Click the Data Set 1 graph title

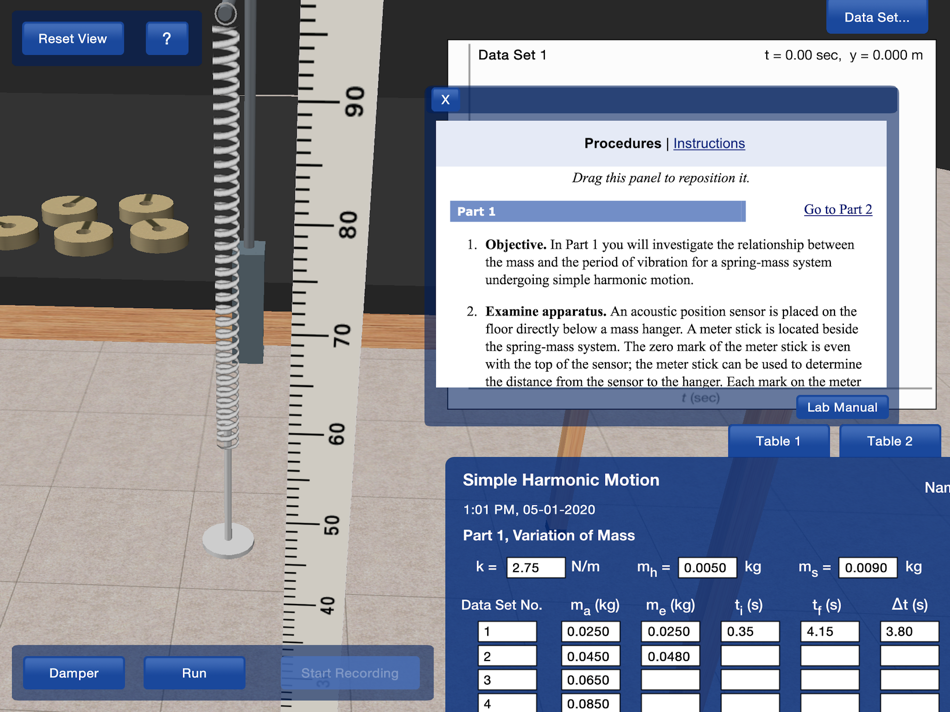click(512, 55)
